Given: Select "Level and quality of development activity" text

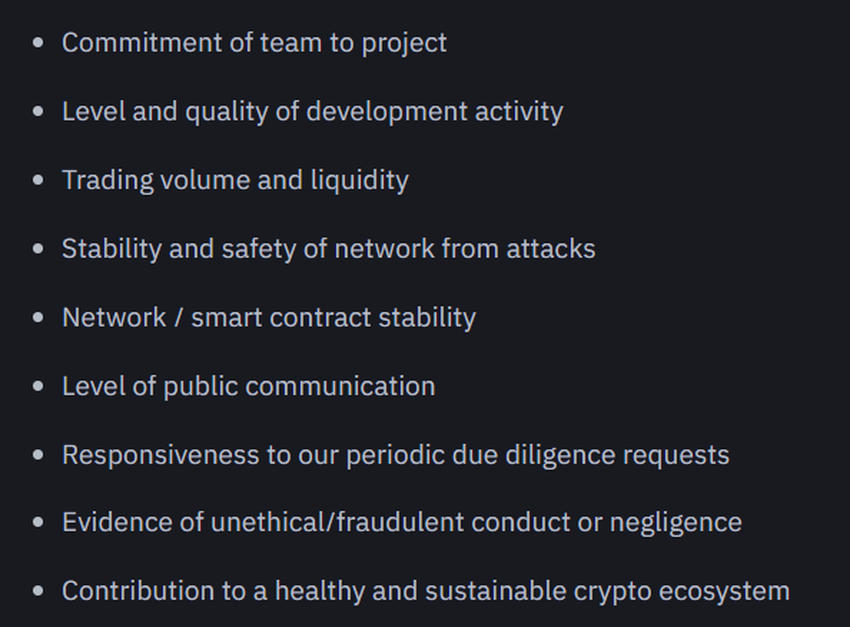Looking at the screenshot, I should [313, 112].
